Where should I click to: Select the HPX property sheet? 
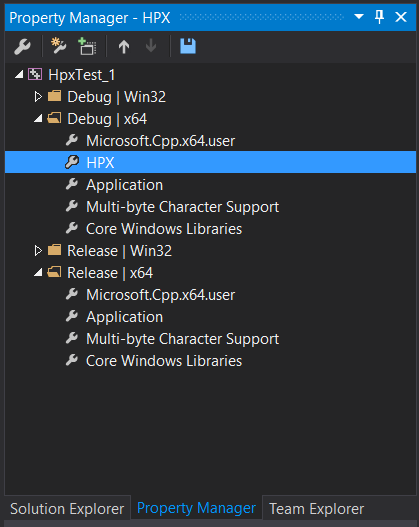[210, 162]
